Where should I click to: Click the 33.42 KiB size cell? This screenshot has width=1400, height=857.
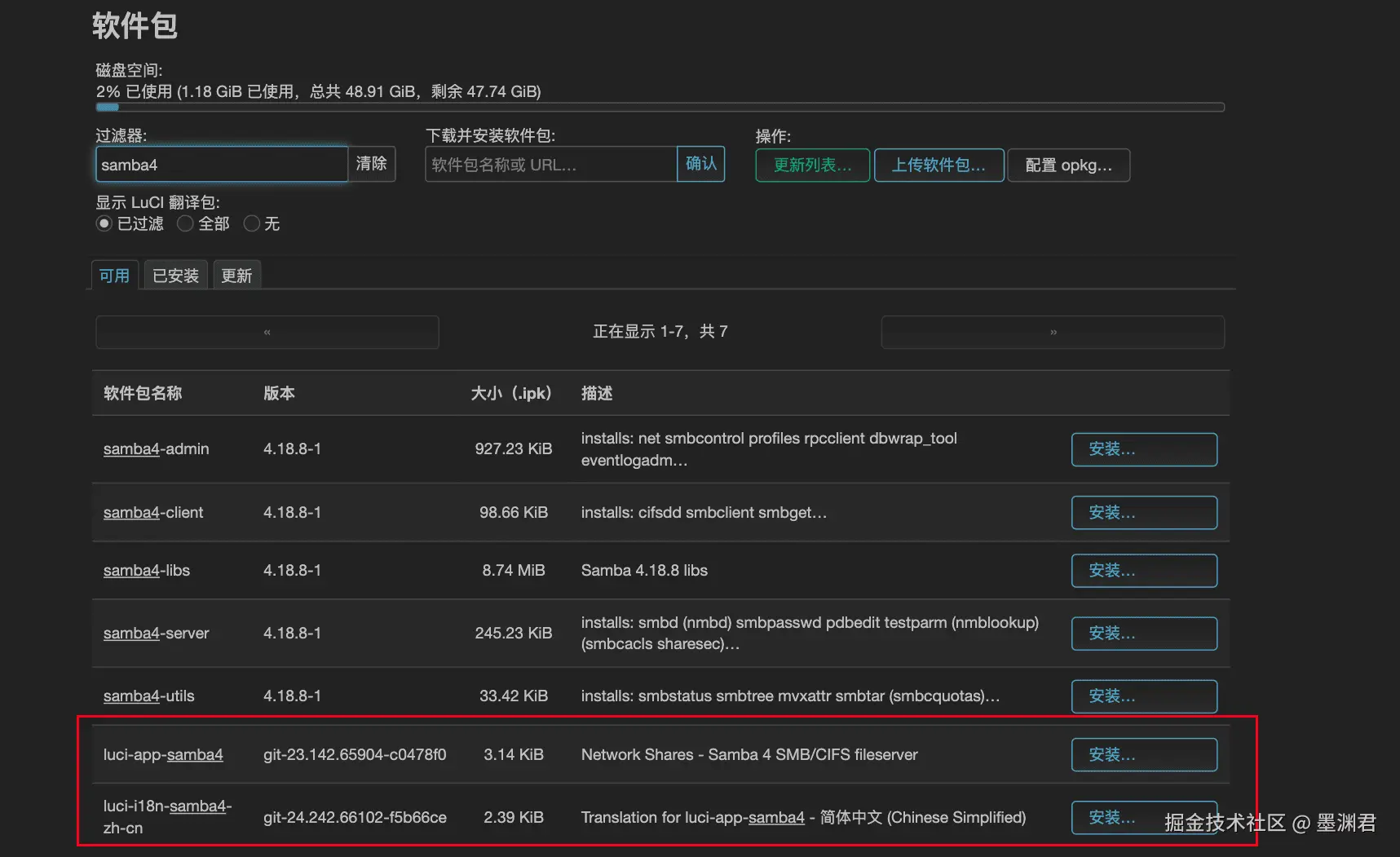coord(514,696)
